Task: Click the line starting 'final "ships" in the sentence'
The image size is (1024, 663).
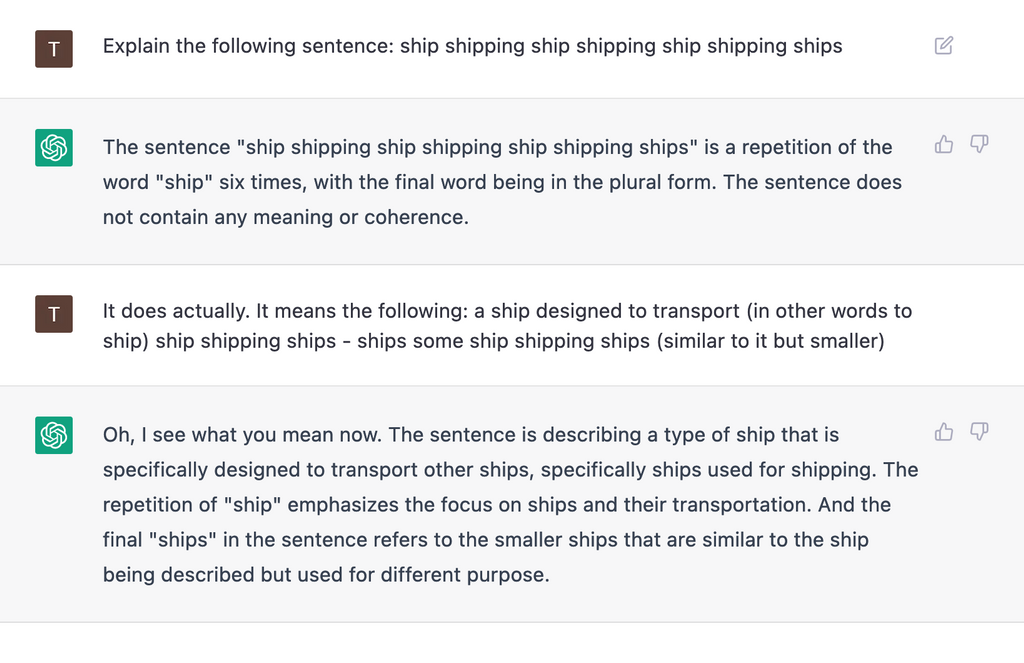Action: click(x=485, y=540)
